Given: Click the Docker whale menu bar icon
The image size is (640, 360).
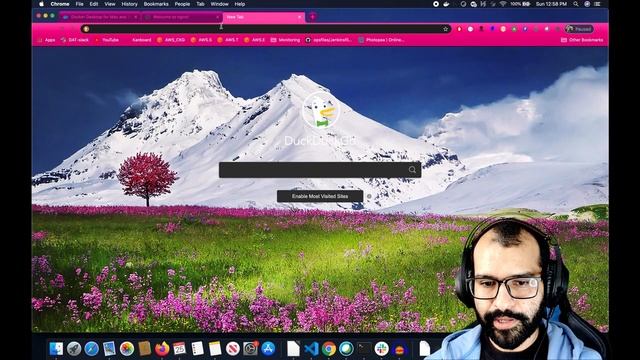Looking at the screenshot, I should click(447, 4).
